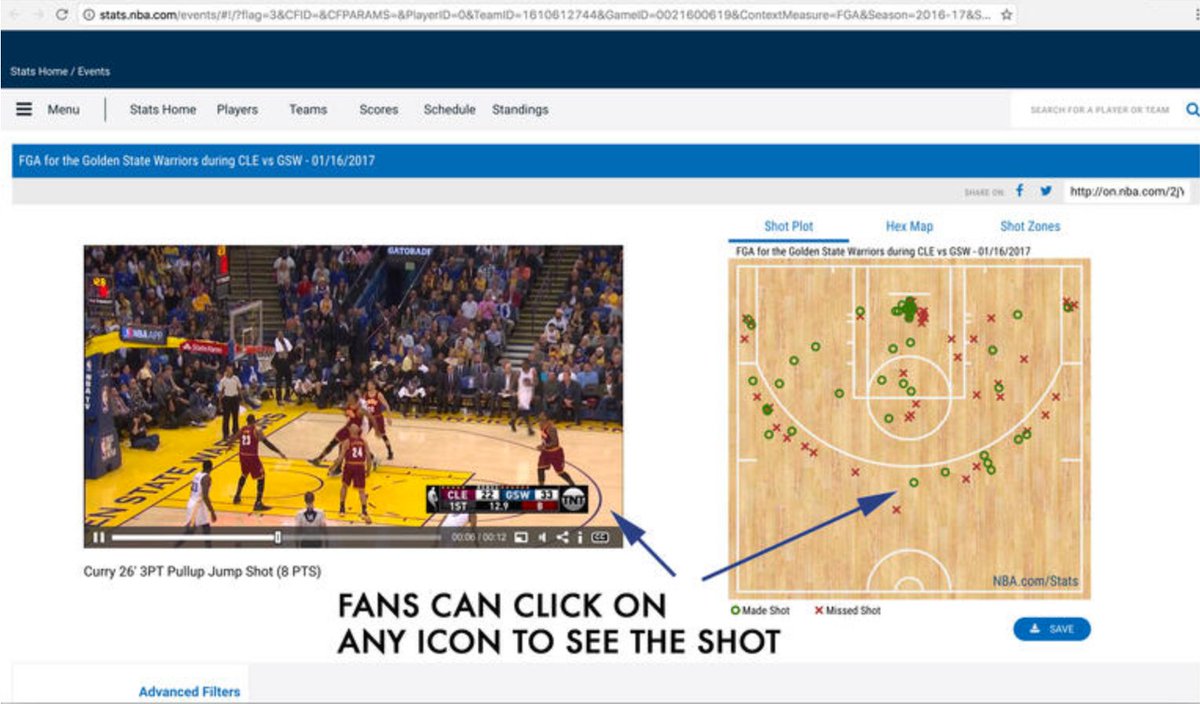Open the Teams section
Image resolution: width=1200 pixels, height=704 pixels.
[308, 110]
